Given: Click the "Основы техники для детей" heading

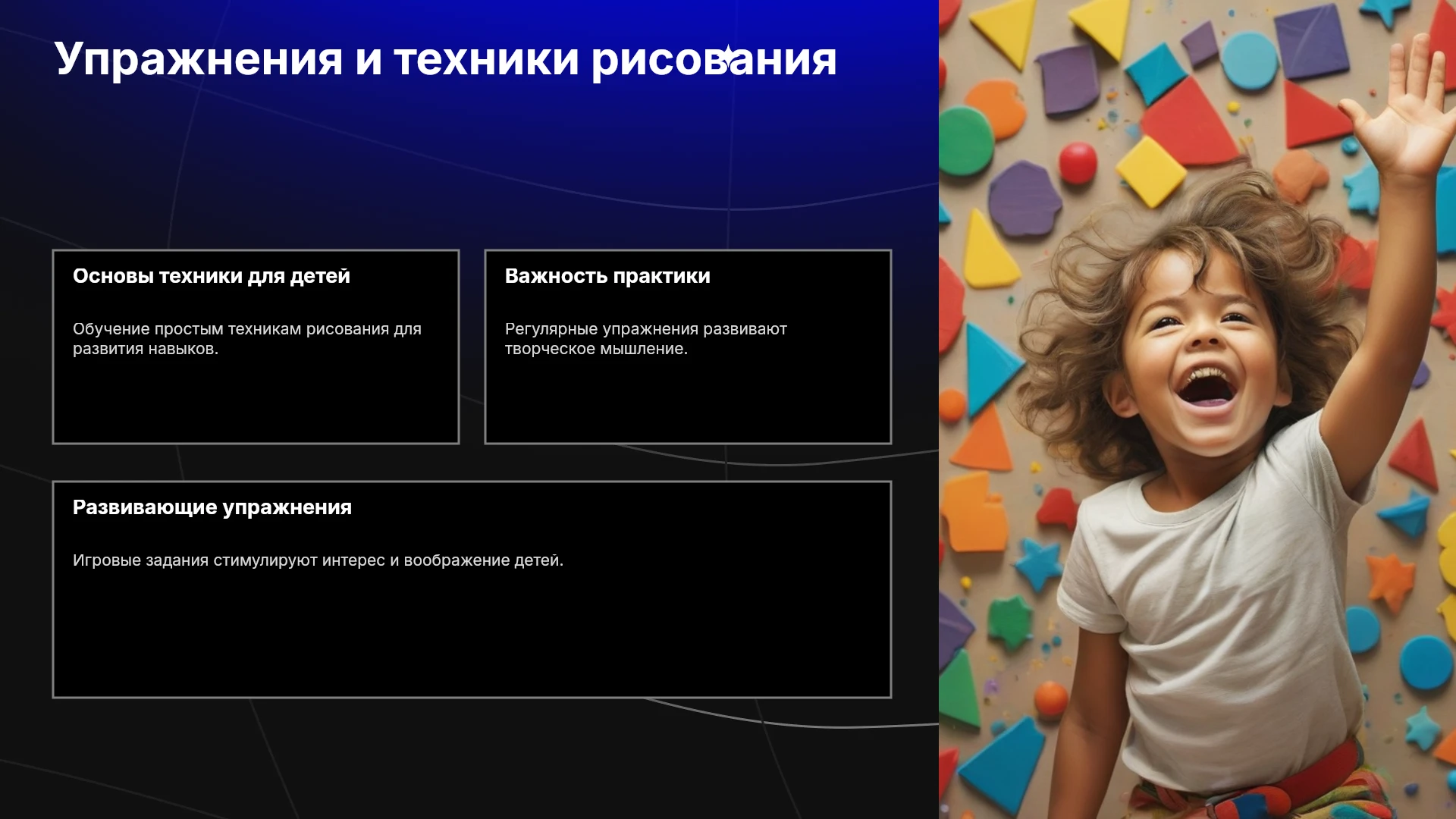Looking at the screenshot, I should [x=212, y=276].
